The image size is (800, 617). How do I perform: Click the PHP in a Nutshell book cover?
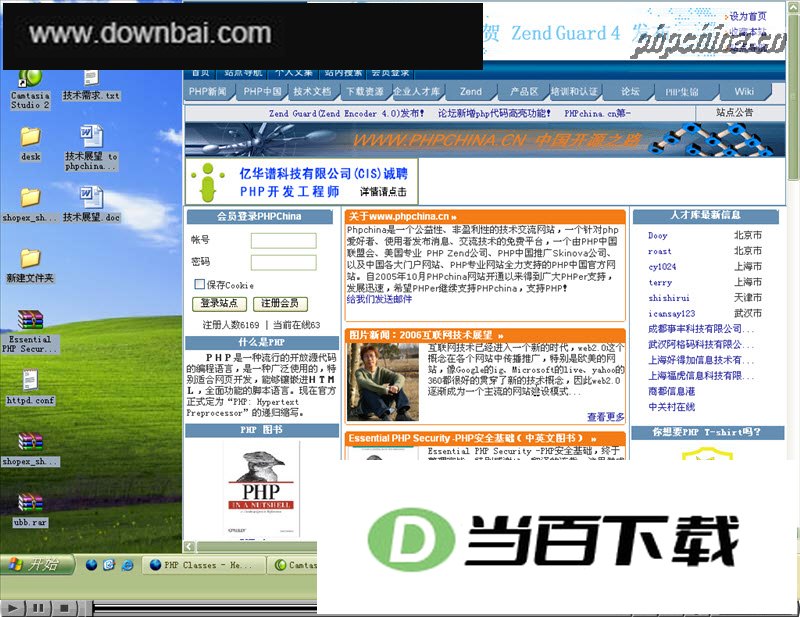pyautogui.click(x=261, y=489)
